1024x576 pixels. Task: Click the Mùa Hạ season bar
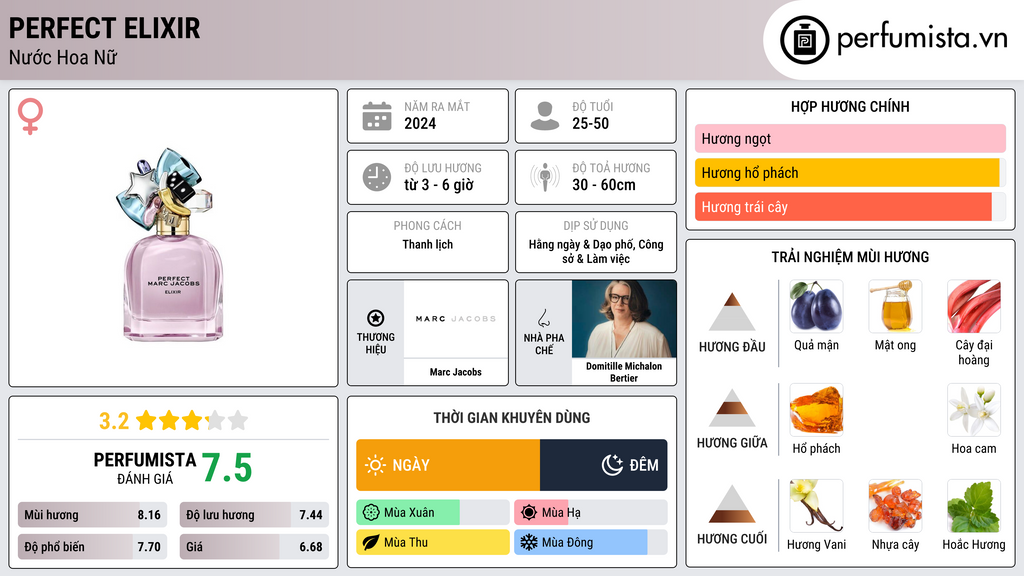pos(590,513)
